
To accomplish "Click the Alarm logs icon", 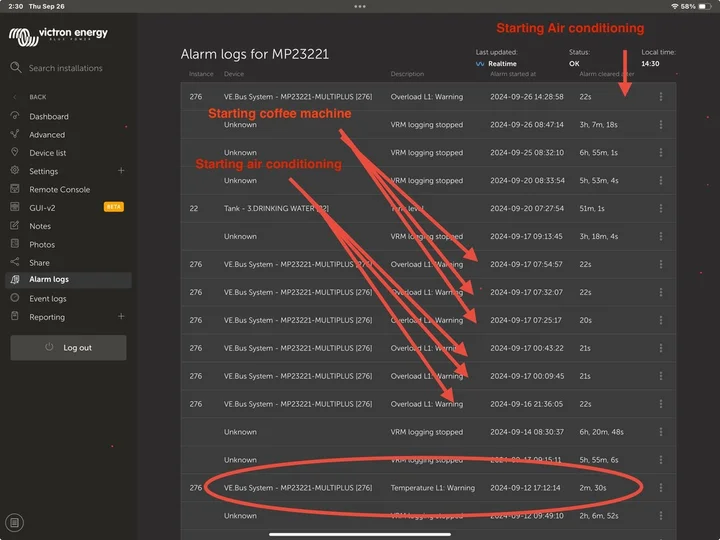I will (15, 279).
